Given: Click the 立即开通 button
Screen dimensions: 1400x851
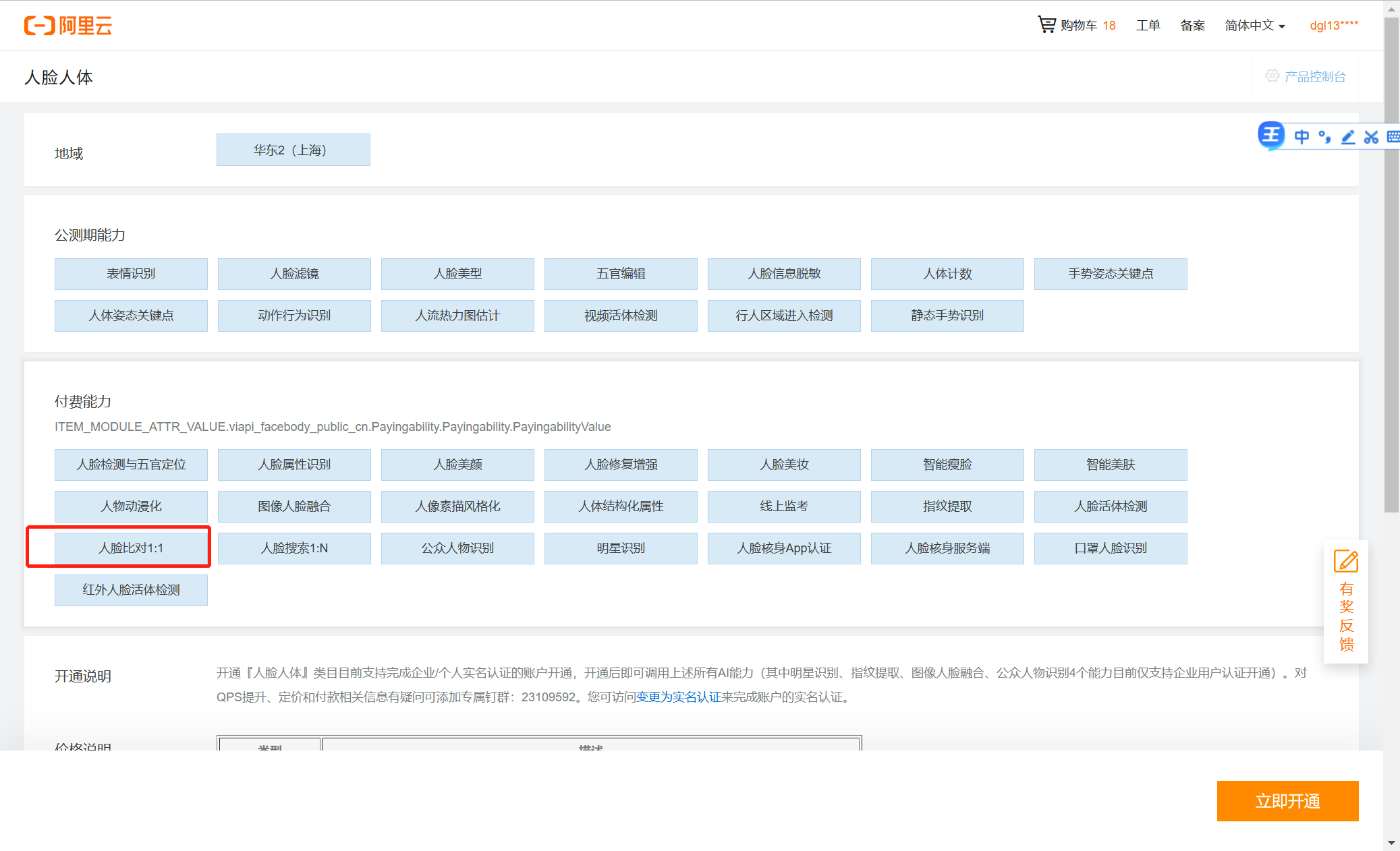Looking at the screenshot, I should click(1287, 801).
